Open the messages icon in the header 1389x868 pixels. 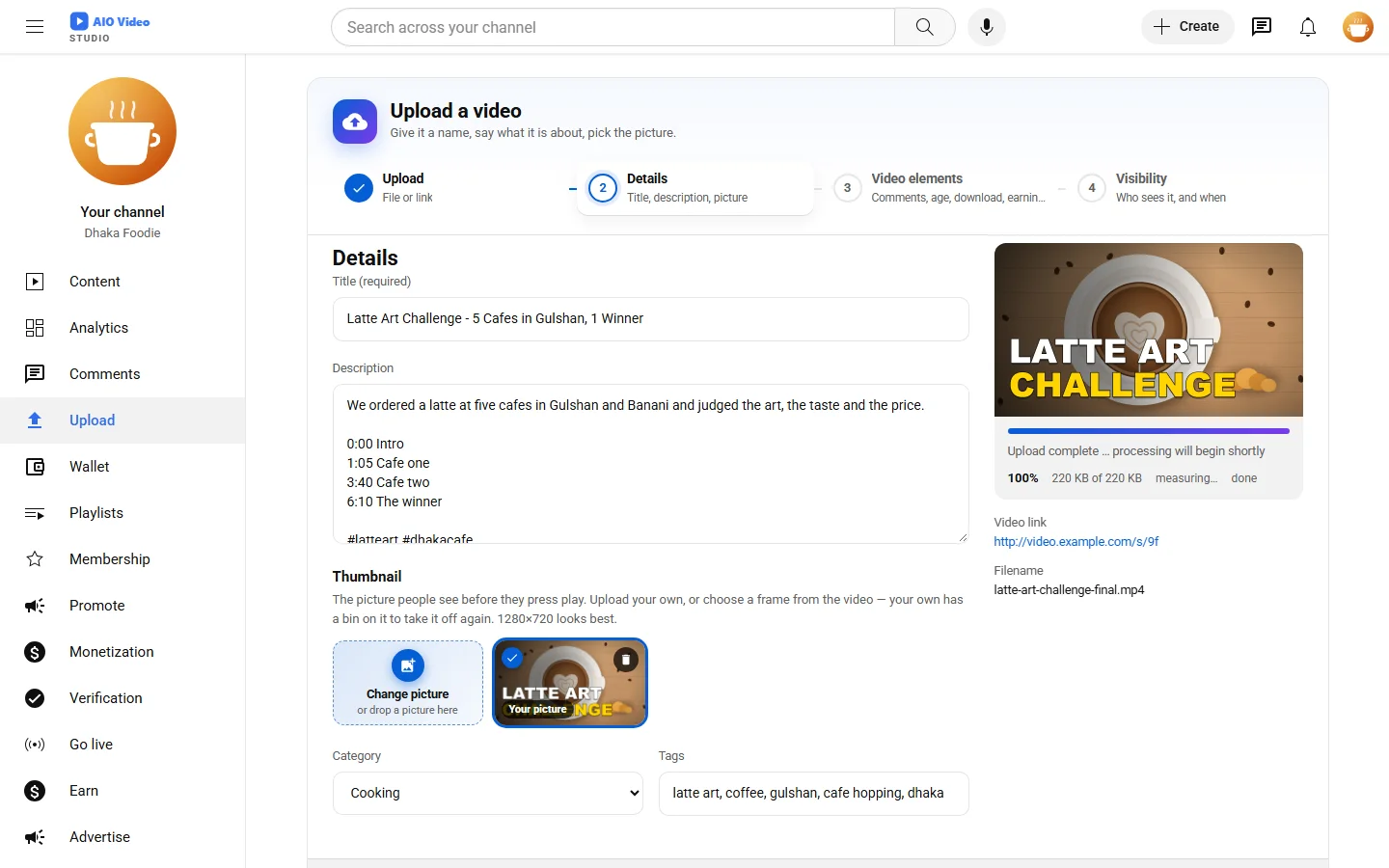tap(1262, 27)
